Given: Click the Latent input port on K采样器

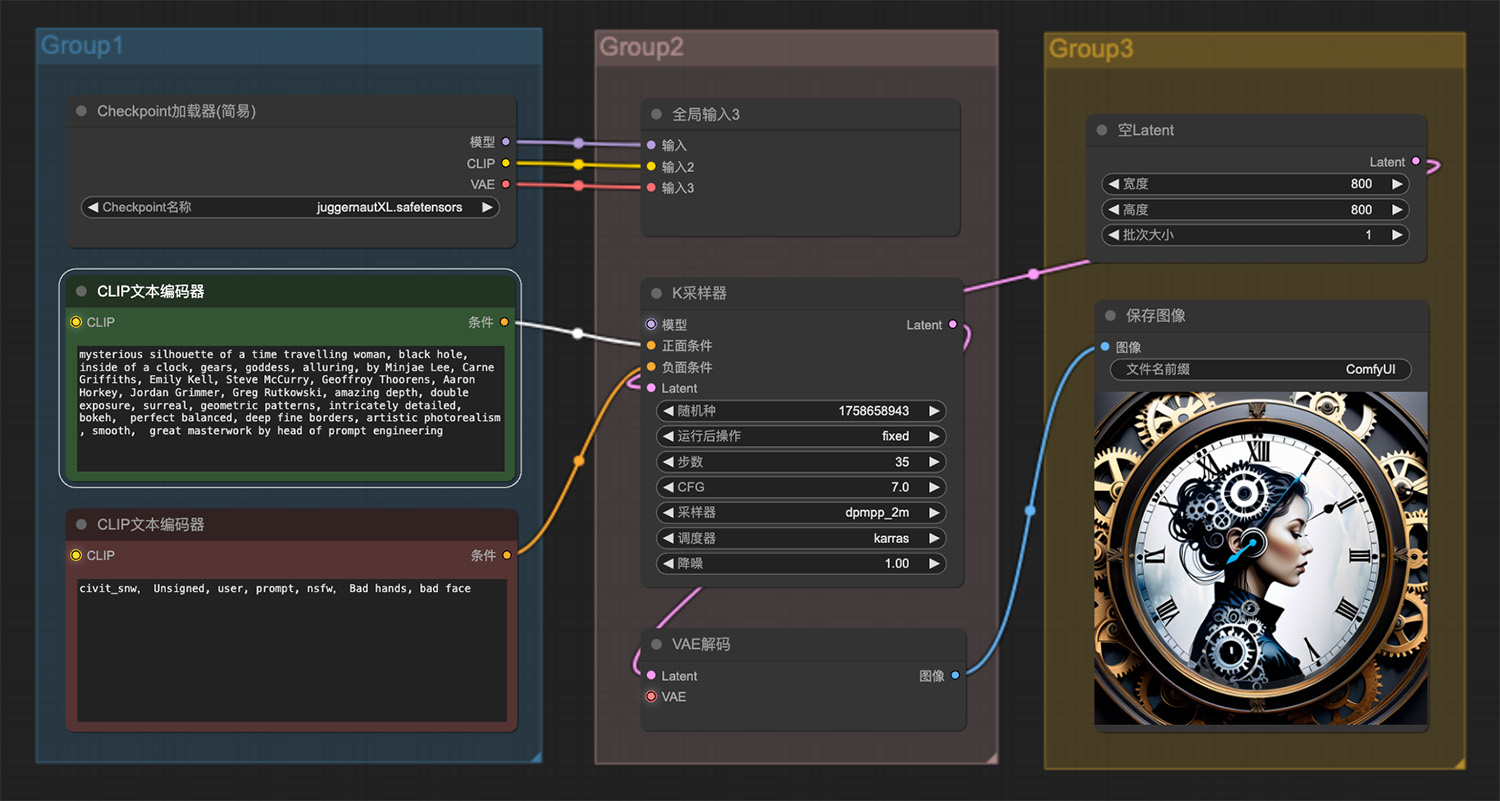Looking at the screenshot, I should (x=652, y=388).
